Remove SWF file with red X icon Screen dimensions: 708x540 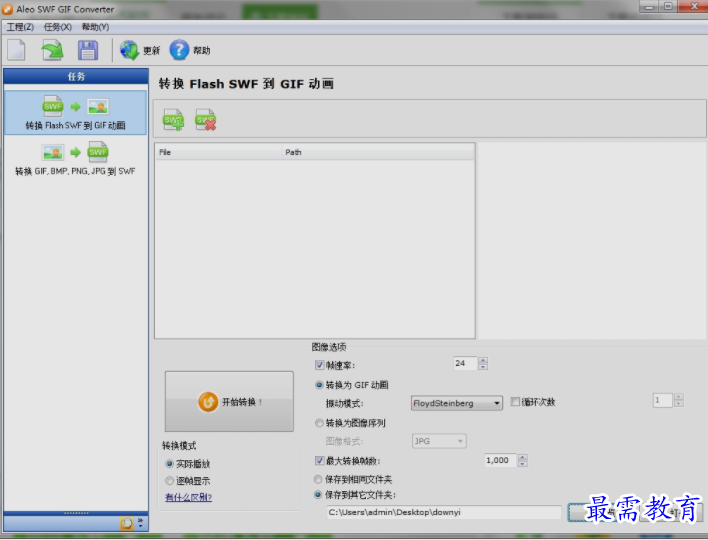(x=205, y=120)
